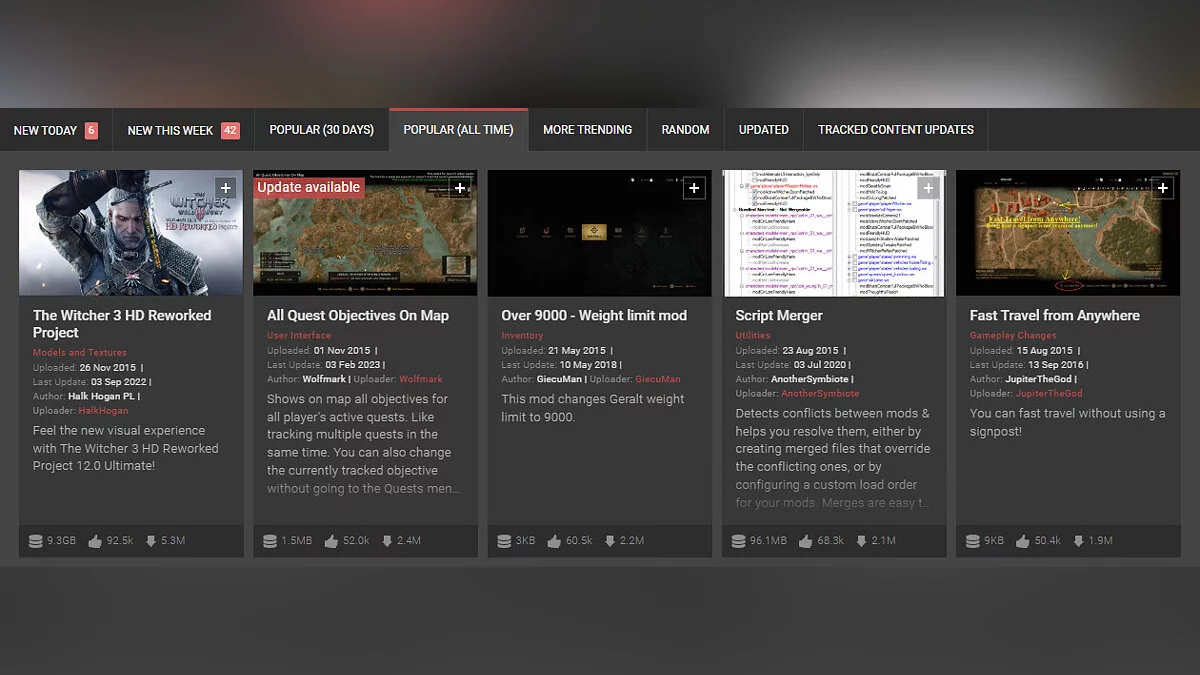The height and width of the screenshot is (675, 1200).
Task: Click the file size icon next to 9KB
Action: (x=972, y=541)
